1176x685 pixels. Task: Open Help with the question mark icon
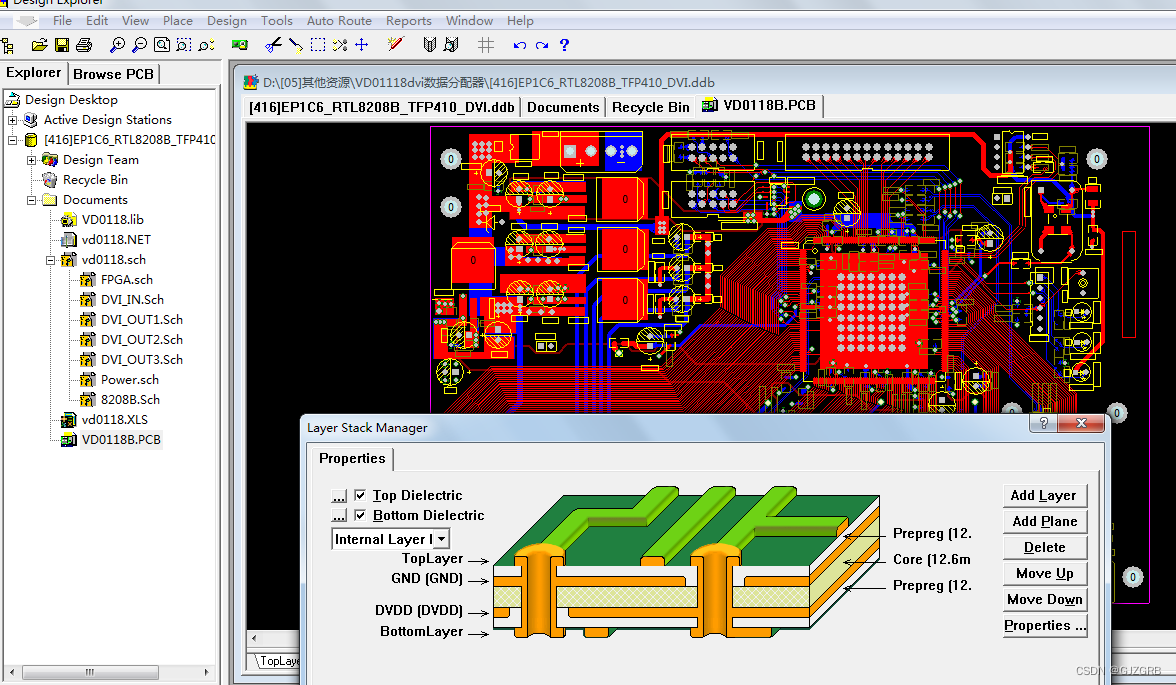pos(564,45)
